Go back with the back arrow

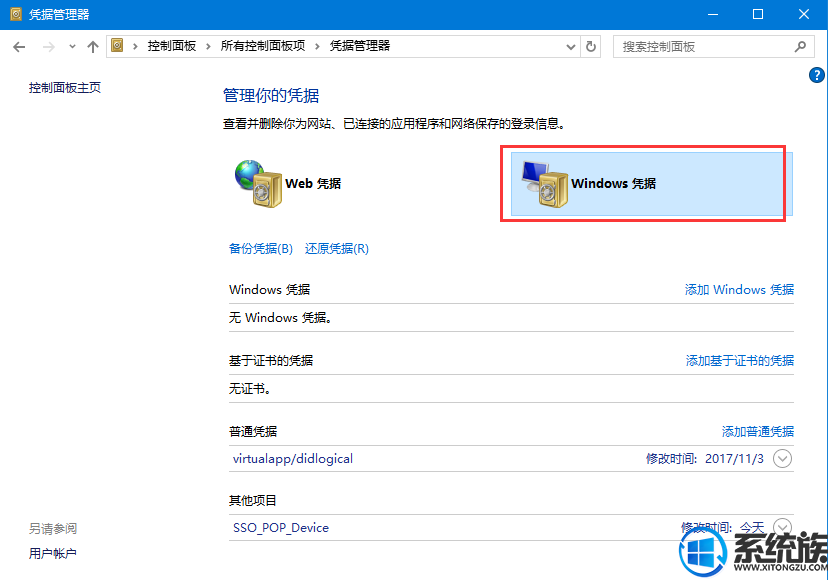[x=19, y=47]
